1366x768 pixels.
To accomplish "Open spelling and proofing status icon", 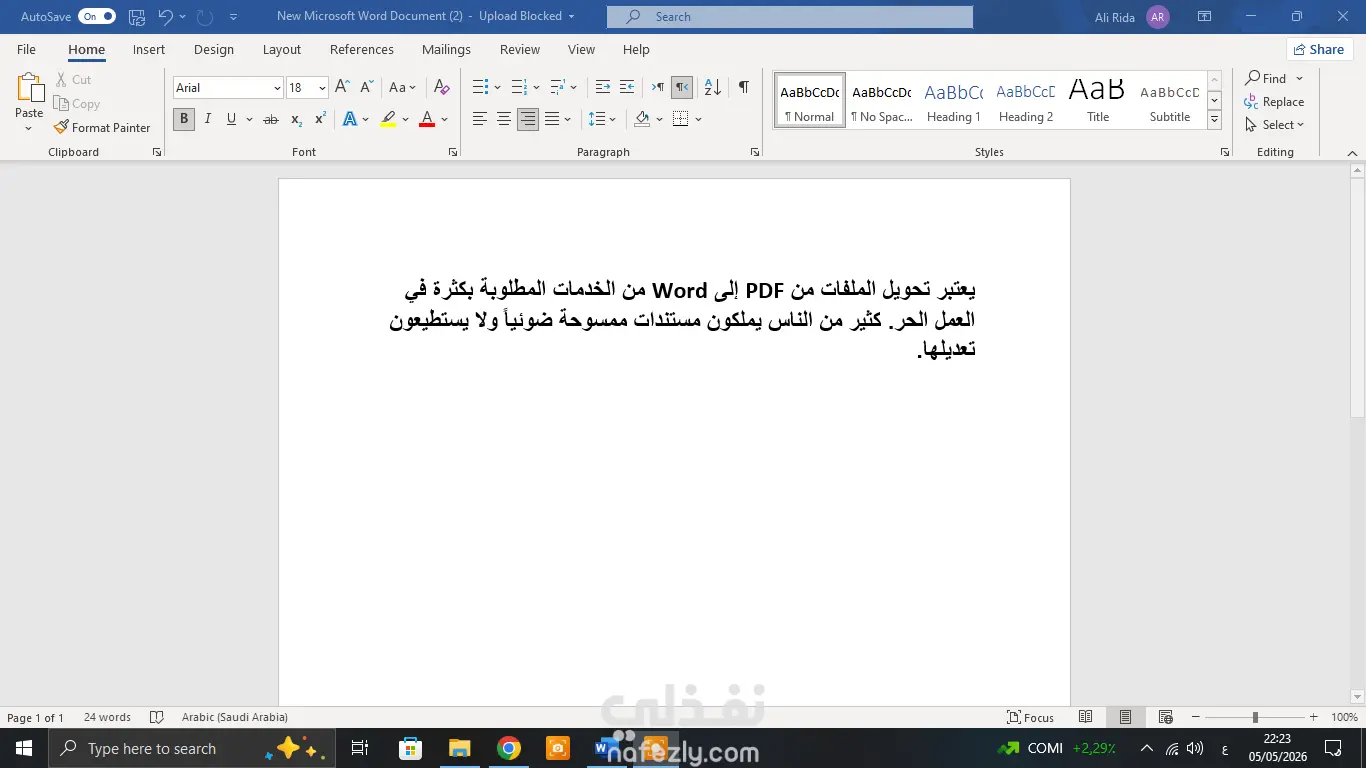I will coord(156,717).
